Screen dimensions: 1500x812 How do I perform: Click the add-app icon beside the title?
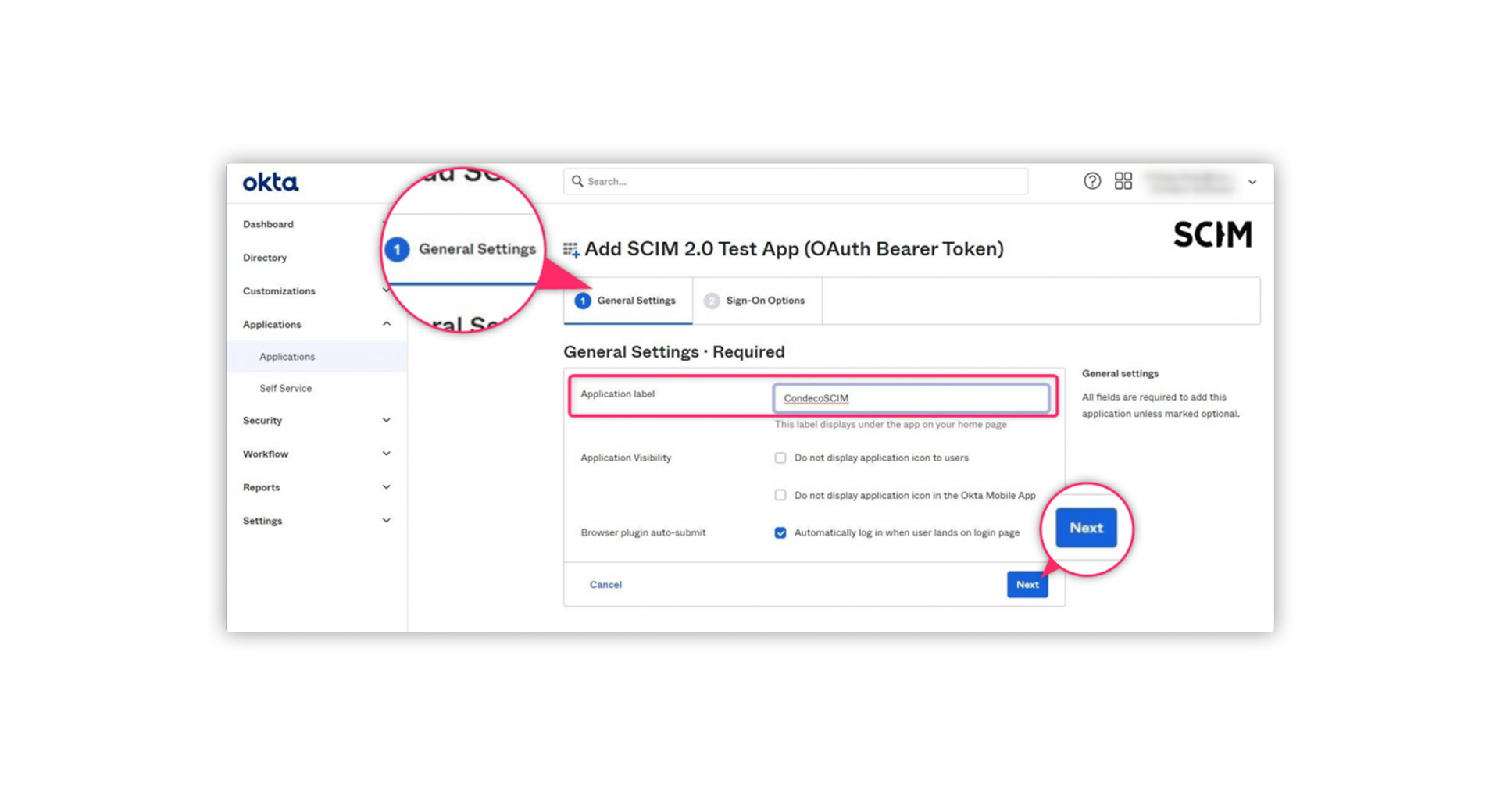(x=571, y=250)
